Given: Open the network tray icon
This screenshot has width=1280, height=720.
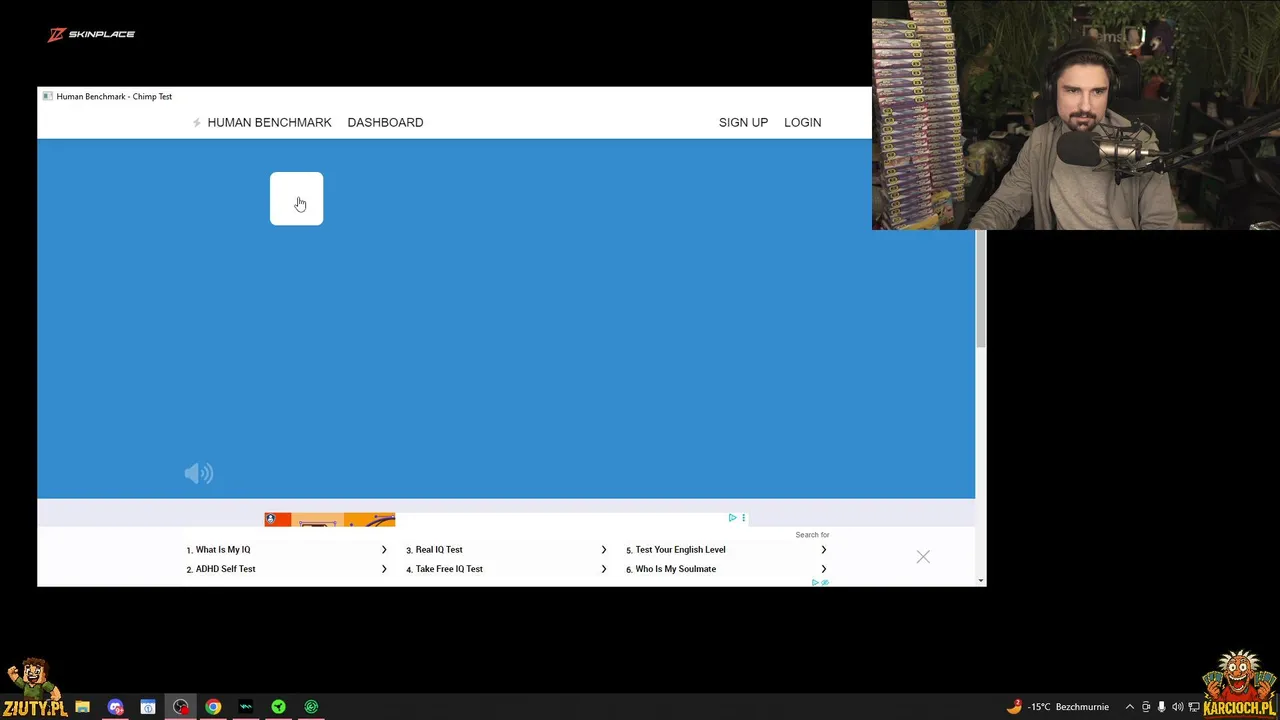Looking at the screenshot, I should [x=1193, y=707].
